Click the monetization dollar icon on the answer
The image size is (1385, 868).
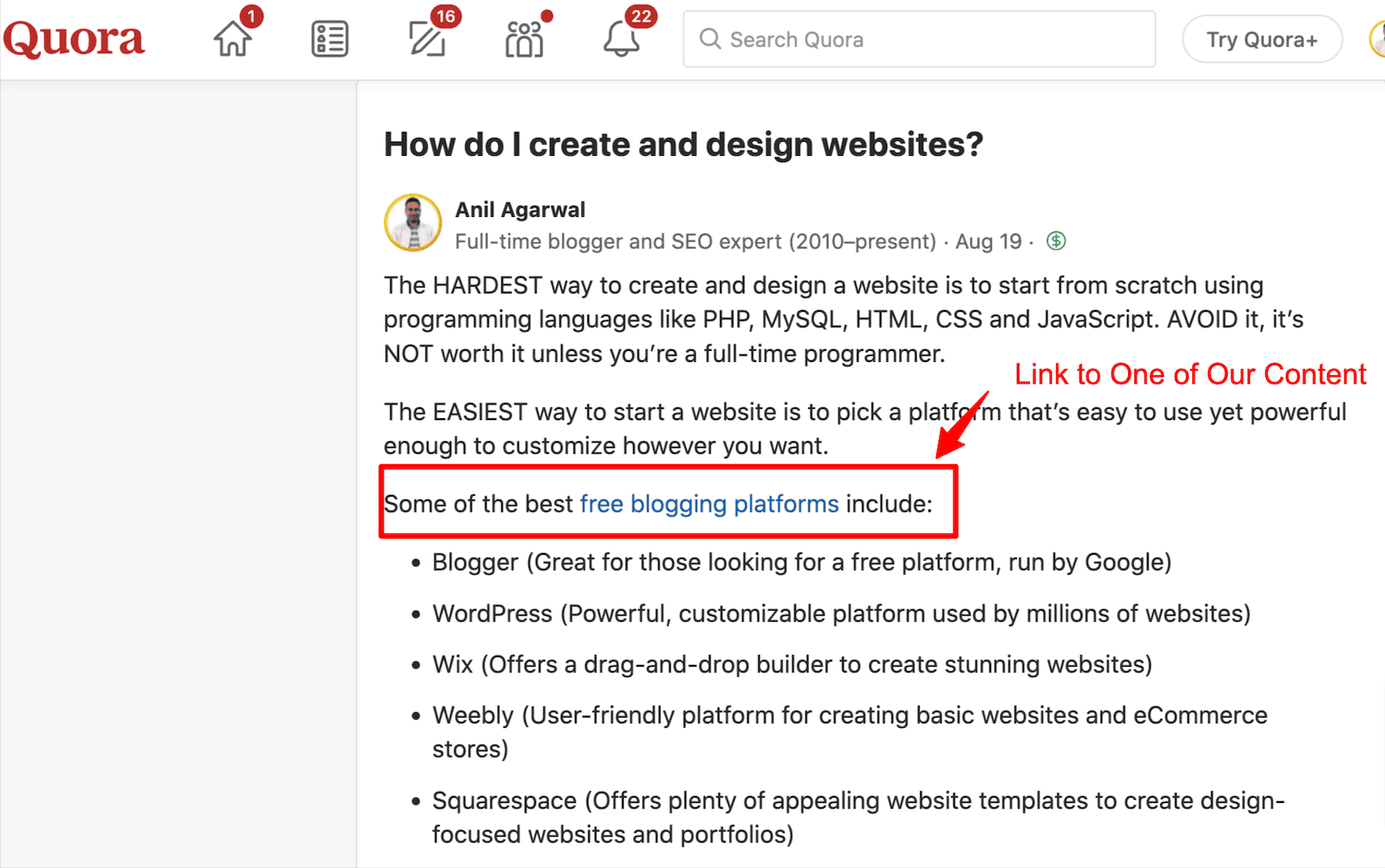pos(1055,241)
